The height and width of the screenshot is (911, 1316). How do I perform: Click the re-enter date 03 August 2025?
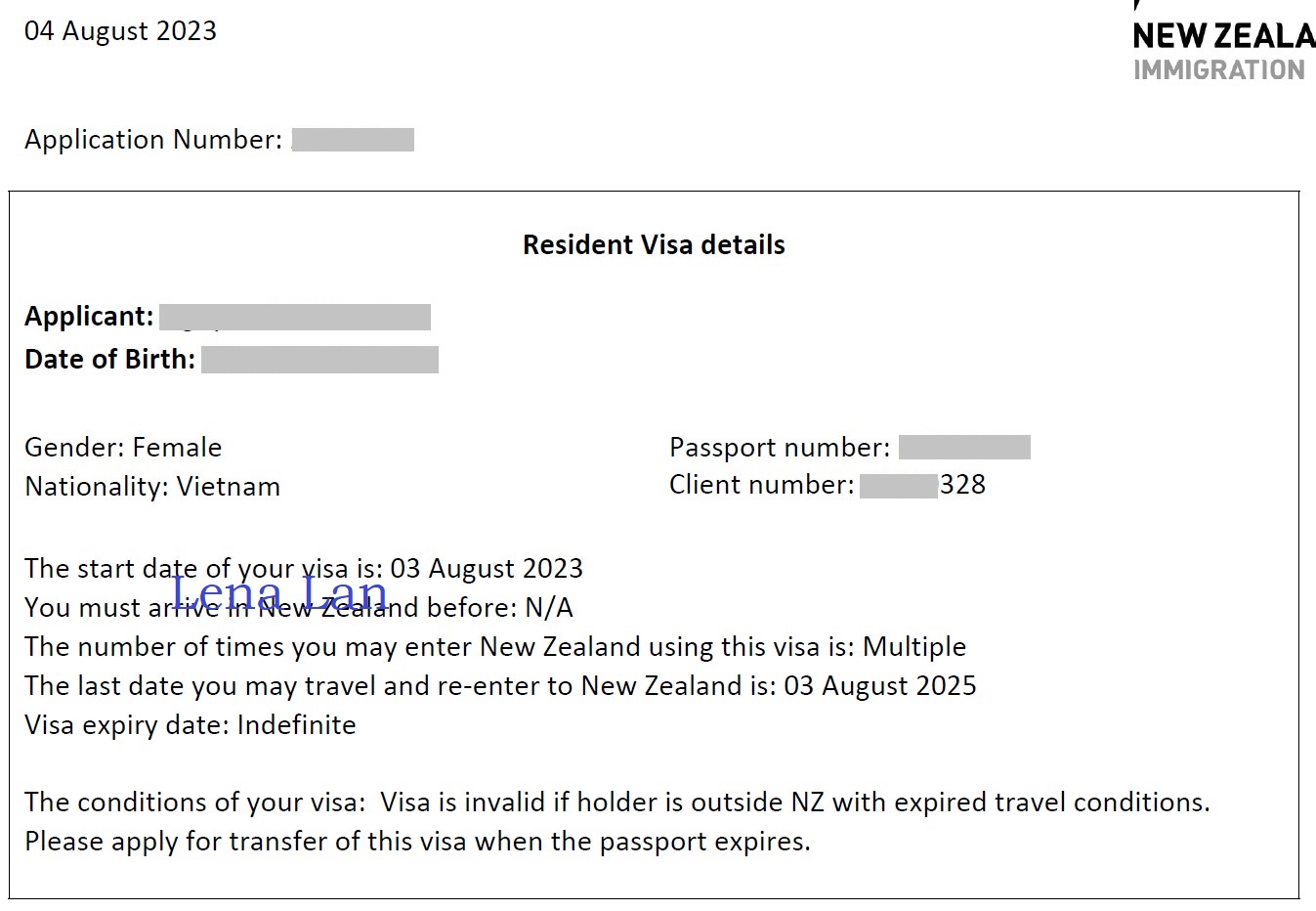tap(880, 686)
